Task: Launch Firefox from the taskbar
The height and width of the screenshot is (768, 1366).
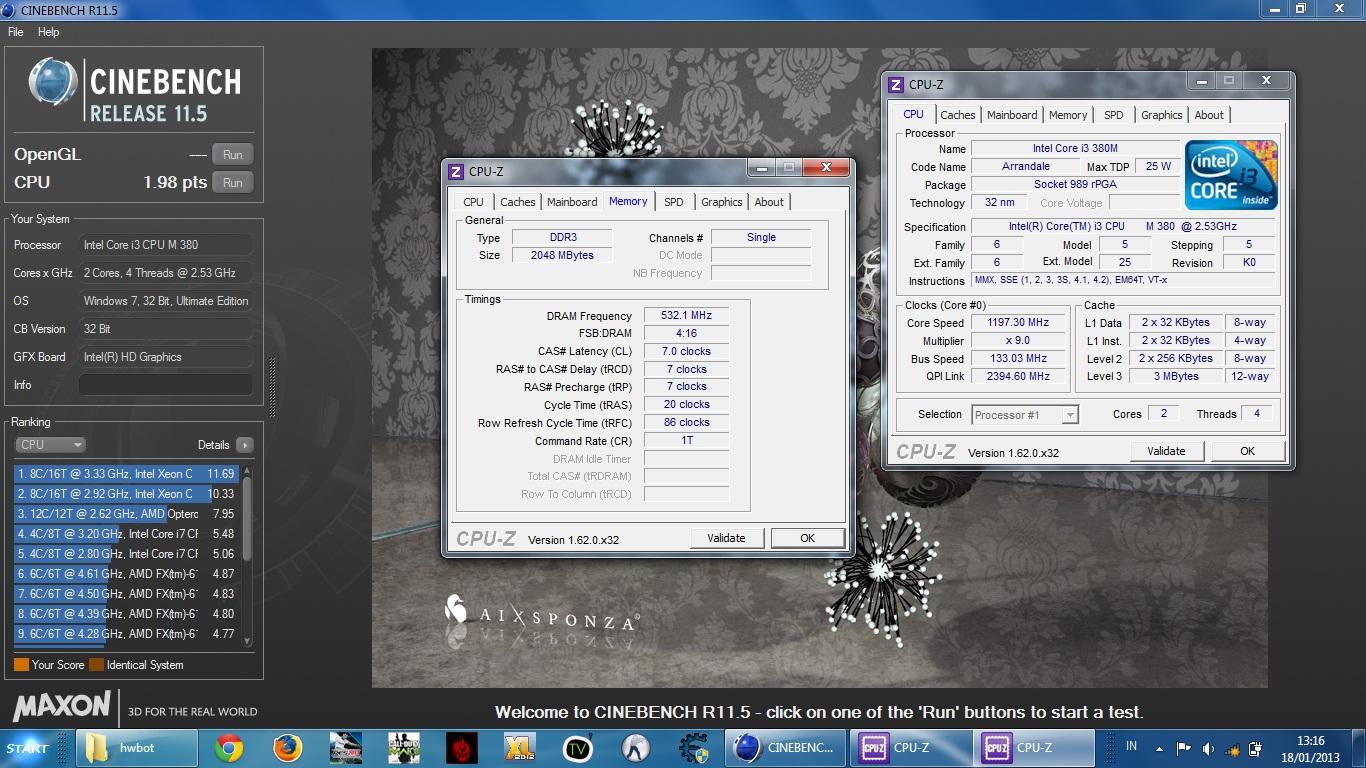Action: (x=287, y=747)
